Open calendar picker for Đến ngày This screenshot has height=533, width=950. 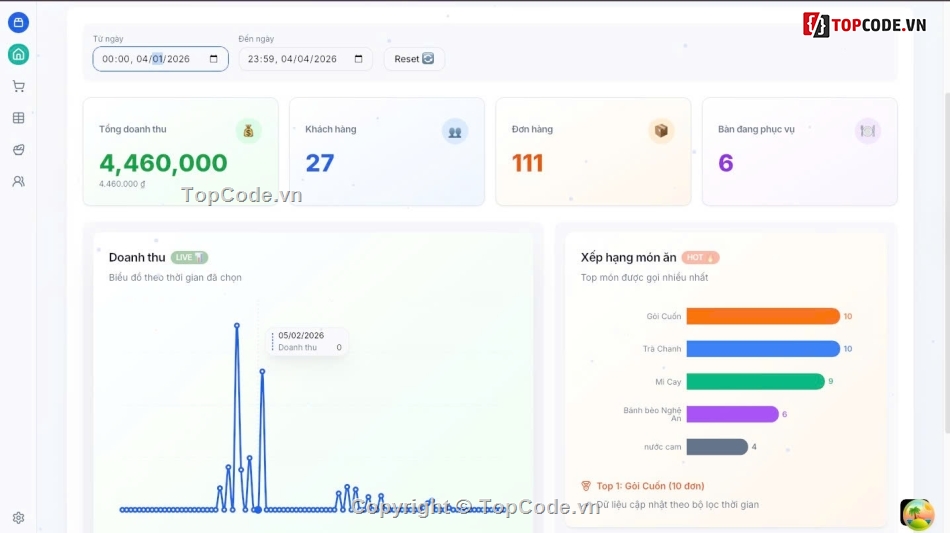358,59
